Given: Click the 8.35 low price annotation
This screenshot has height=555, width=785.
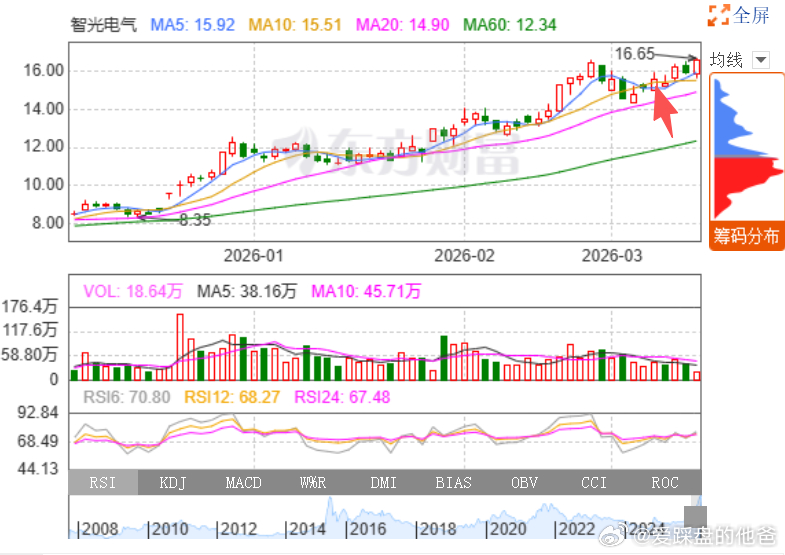Looking at the screenshot, I should (195, 220).
